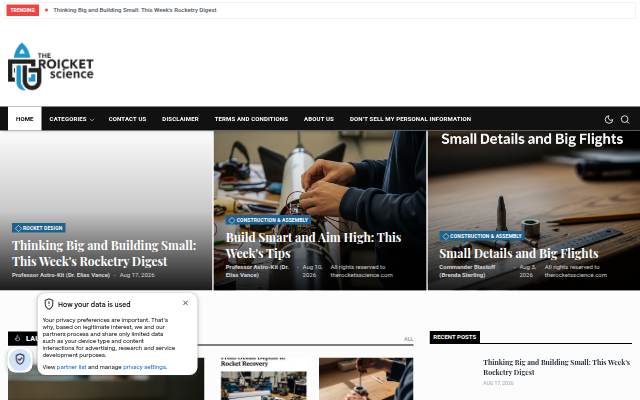Viewport: 640px width, 400px height.
Task: Click the red Trending label
Action: 22,10
